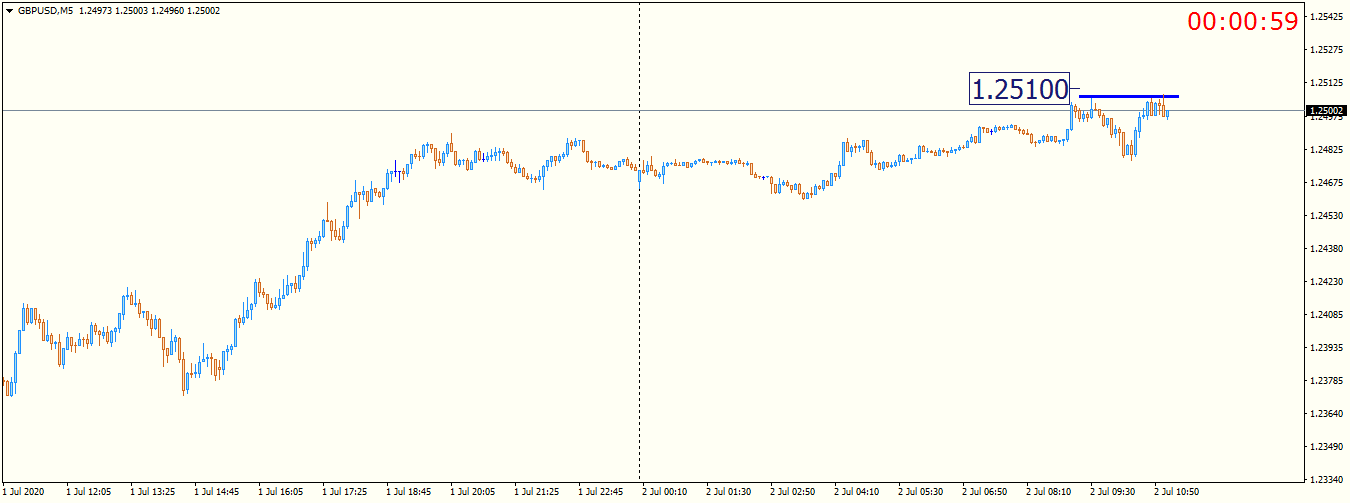Click the 1 Jul 2020 date label
The width and height of the screenshot is (1350, 503).
click(24, 492)
